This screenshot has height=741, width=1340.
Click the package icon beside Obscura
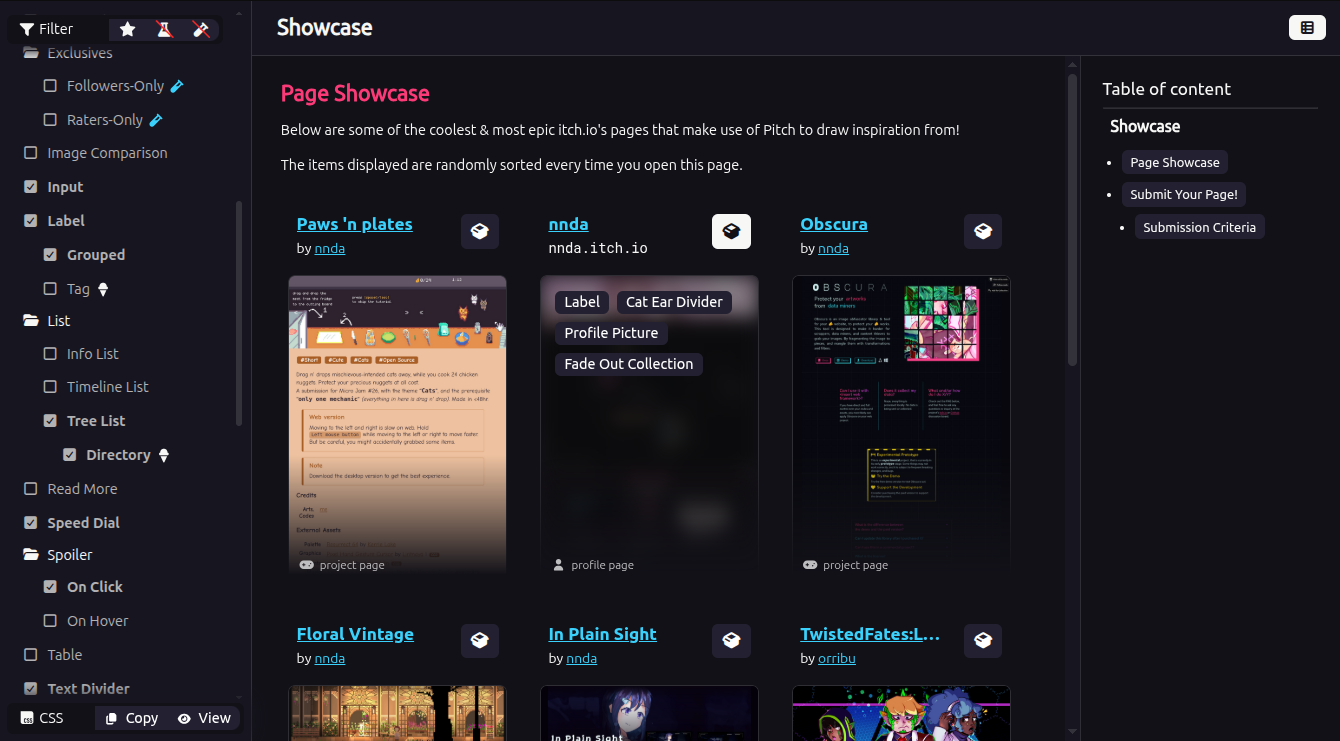(983, 231)
